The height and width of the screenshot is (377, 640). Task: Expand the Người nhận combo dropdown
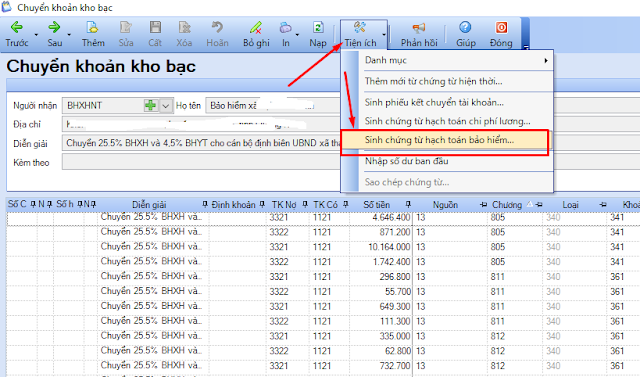[165, 106]
